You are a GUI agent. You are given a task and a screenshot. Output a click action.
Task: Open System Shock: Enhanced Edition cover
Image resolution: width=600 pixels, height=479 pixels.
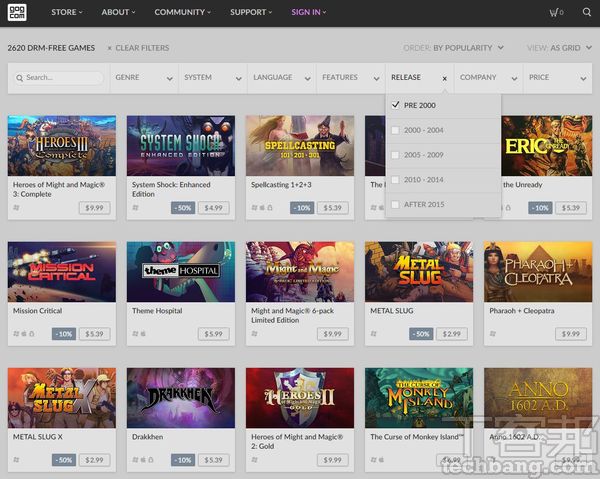[x=180, y=145]
